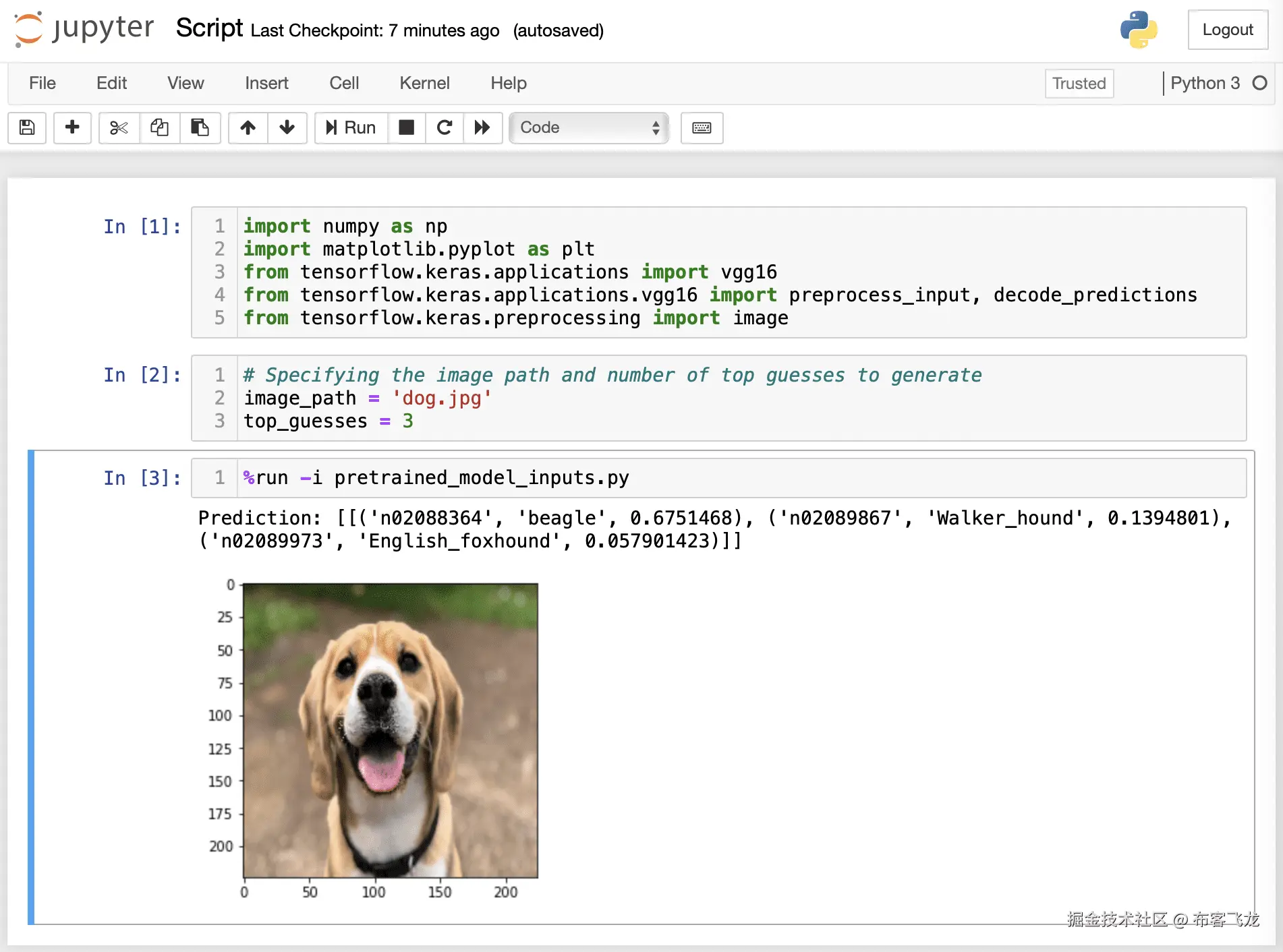Paste cells below icon
Image resolution: width=1283 pixels, height=952 pixels.
200,127
